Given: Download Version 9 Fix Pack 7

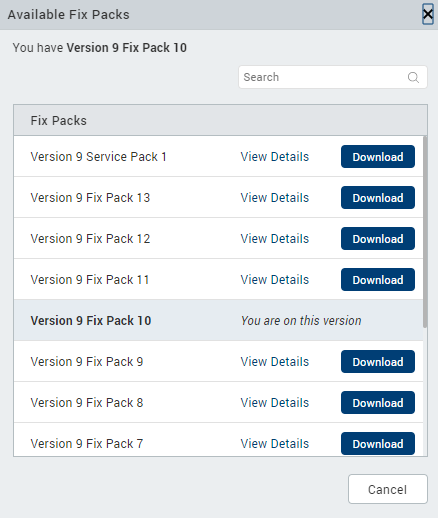Looking at the screenshot, I should pos(378,444).
